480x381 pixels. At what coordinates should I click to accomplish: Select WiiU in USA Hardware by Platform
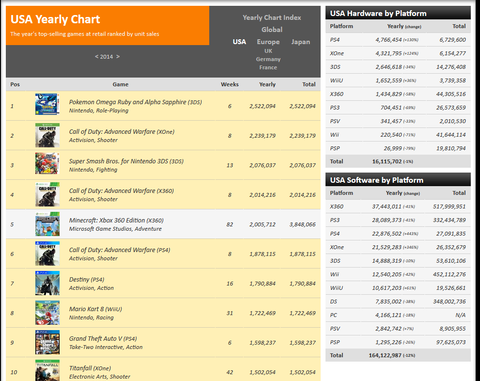(336, 81)
